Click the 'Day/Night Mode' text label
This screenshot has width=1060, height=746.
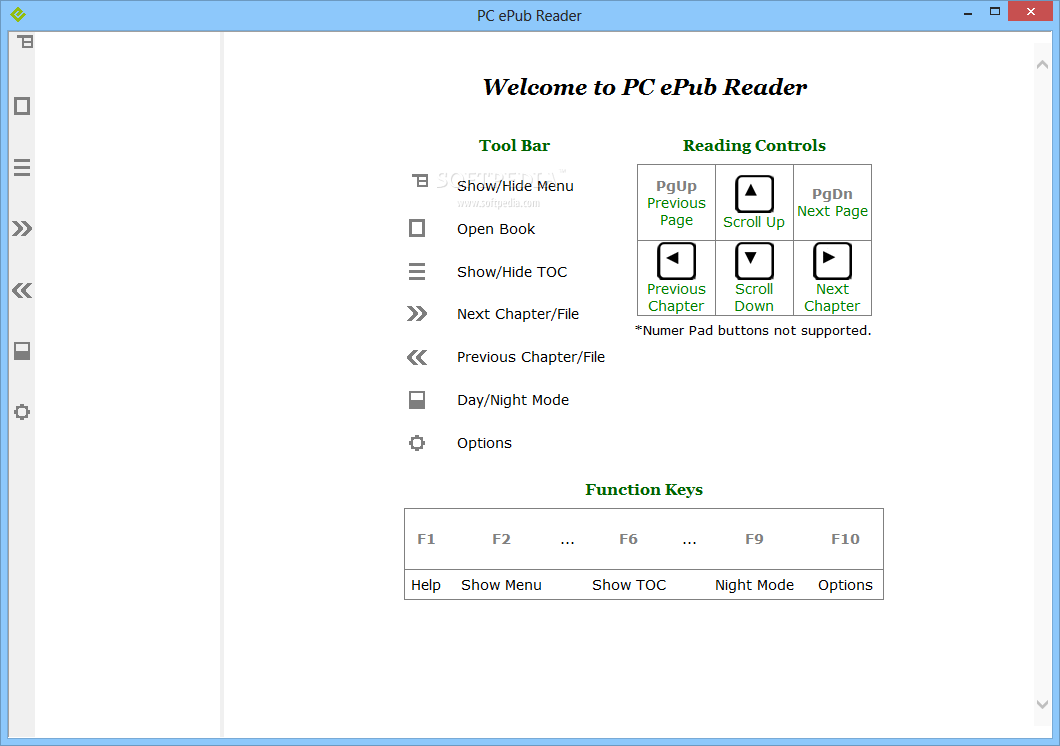(513, 400)
